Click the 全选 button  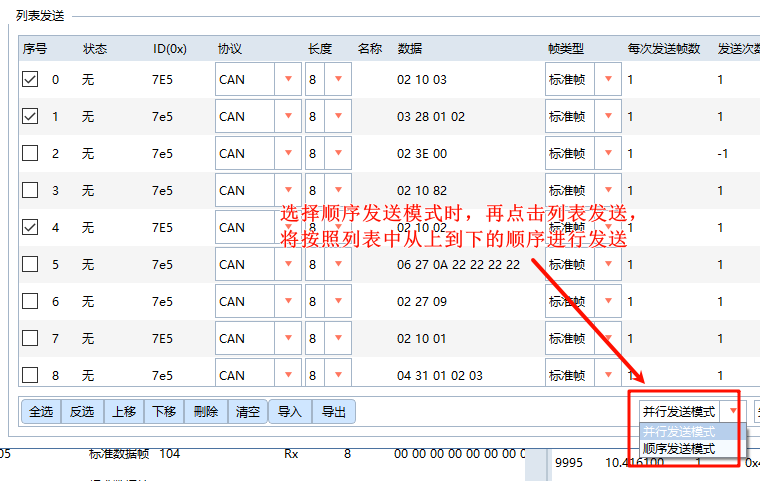(x=41, y=412)
